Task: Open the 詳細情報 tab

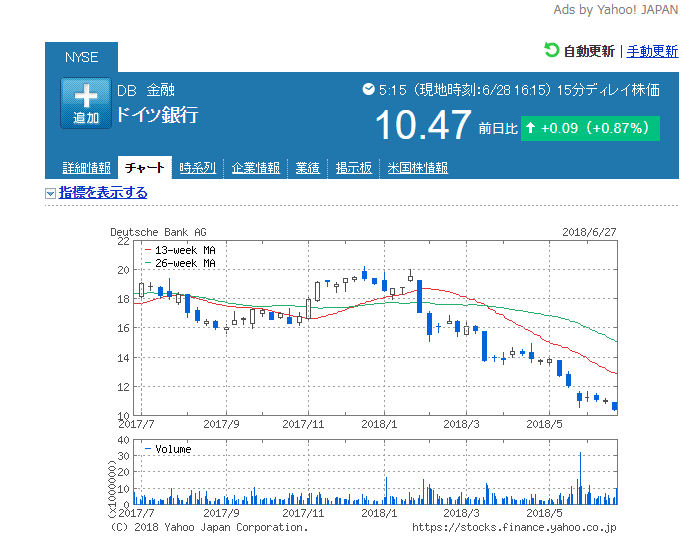Action: pos(86,168)
